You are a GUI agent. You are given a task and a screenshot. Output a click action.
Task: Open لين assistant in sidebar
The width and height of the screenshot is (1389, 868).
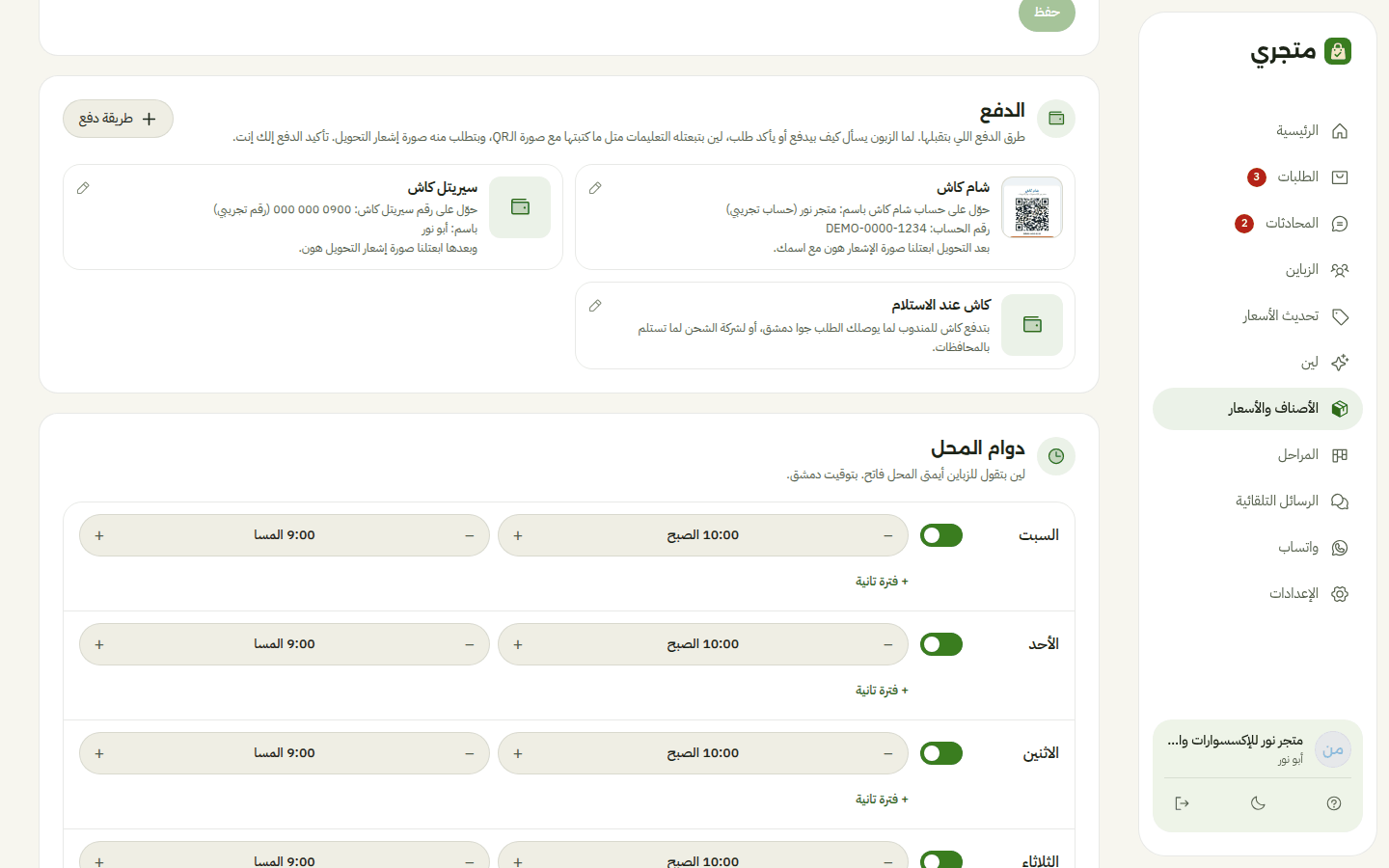point(1258,363)
